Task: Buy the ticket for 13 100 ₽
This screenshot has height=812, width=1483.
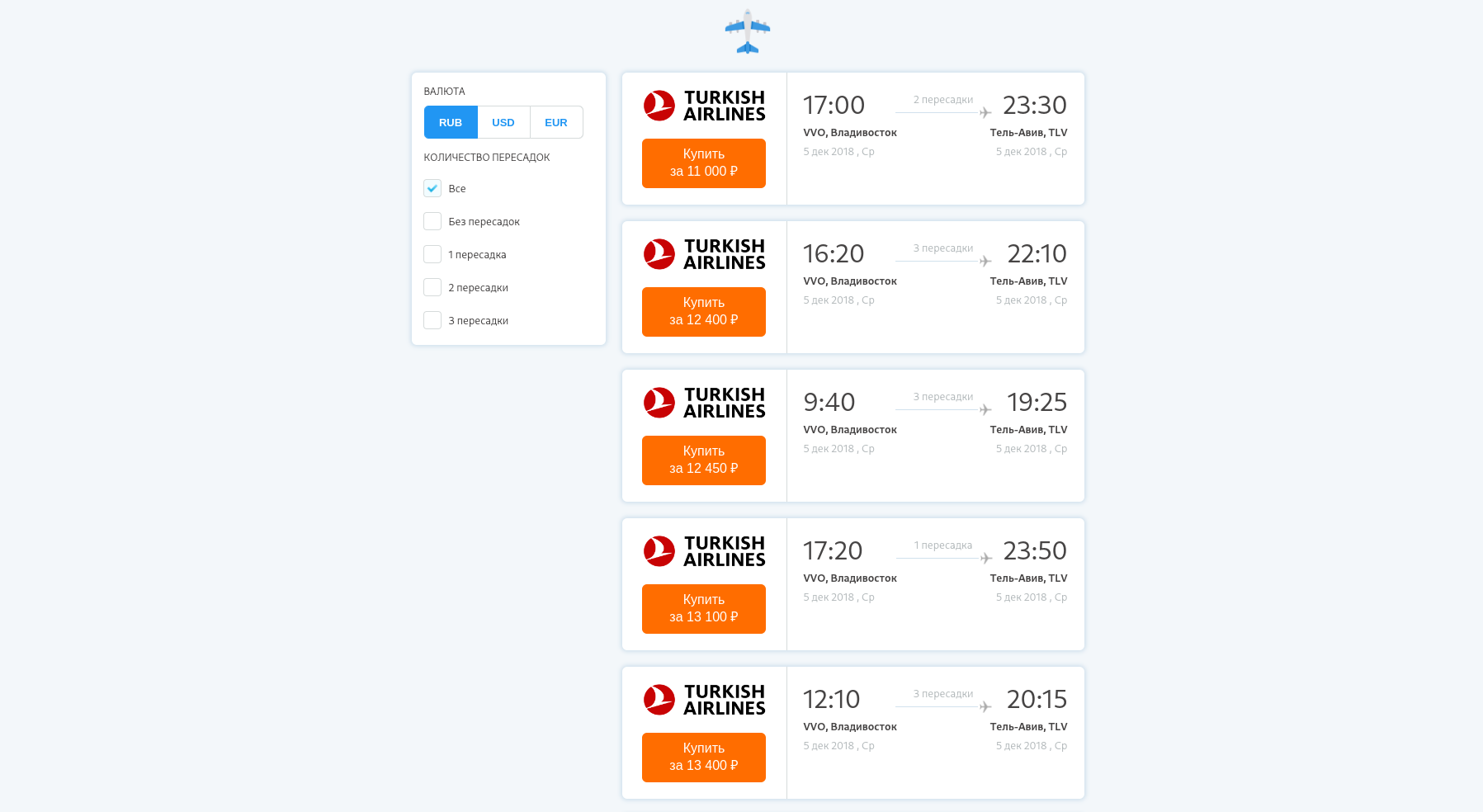Action: click(704, 608)
